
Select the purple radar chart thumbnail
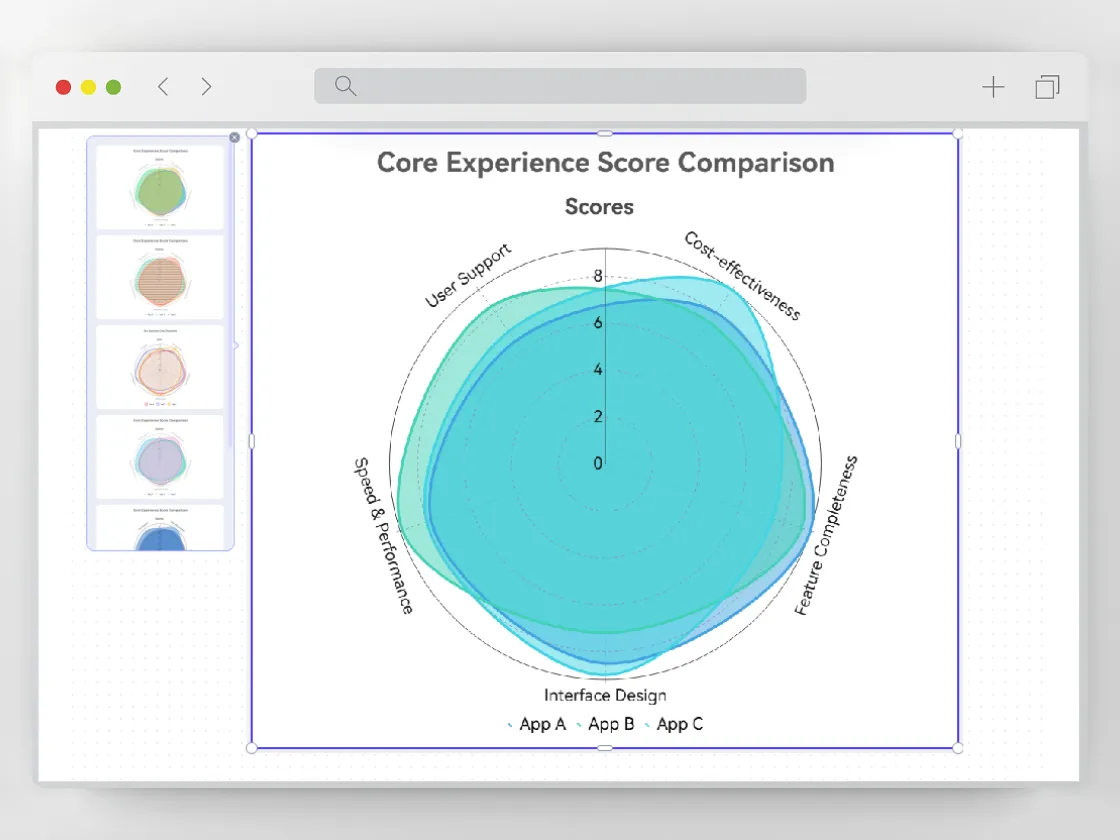159,455
